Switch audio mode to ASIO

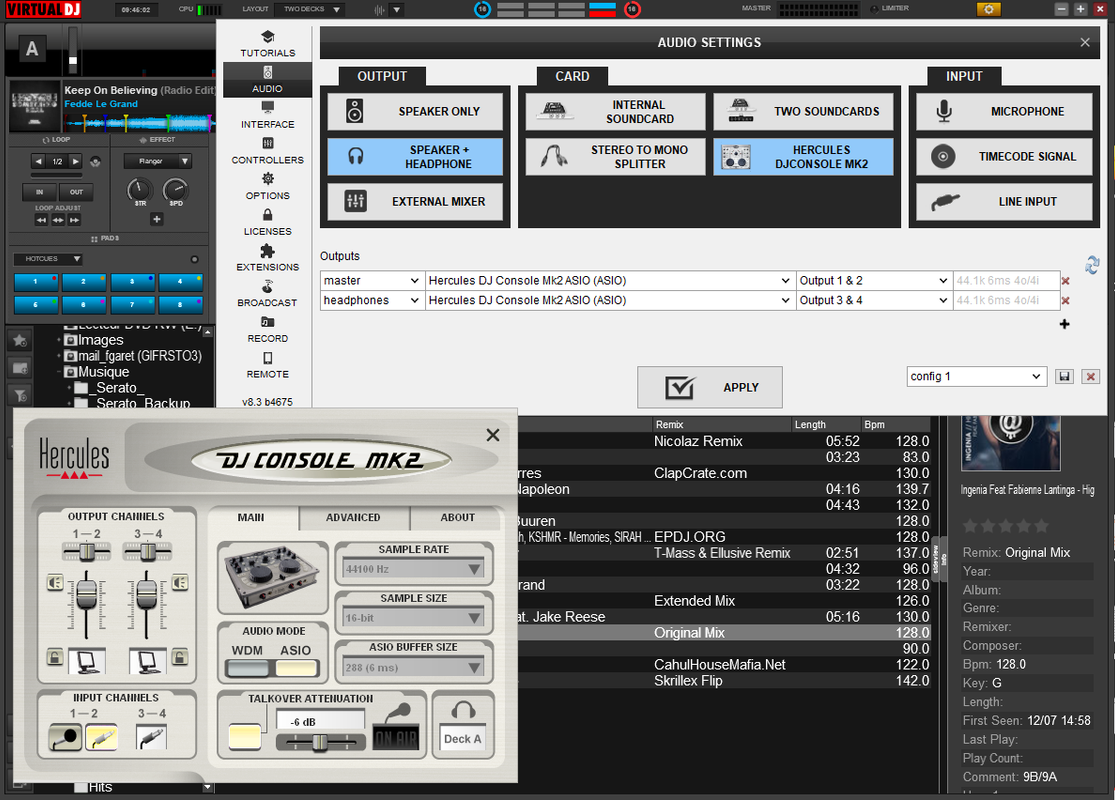[x=296, y=668]
